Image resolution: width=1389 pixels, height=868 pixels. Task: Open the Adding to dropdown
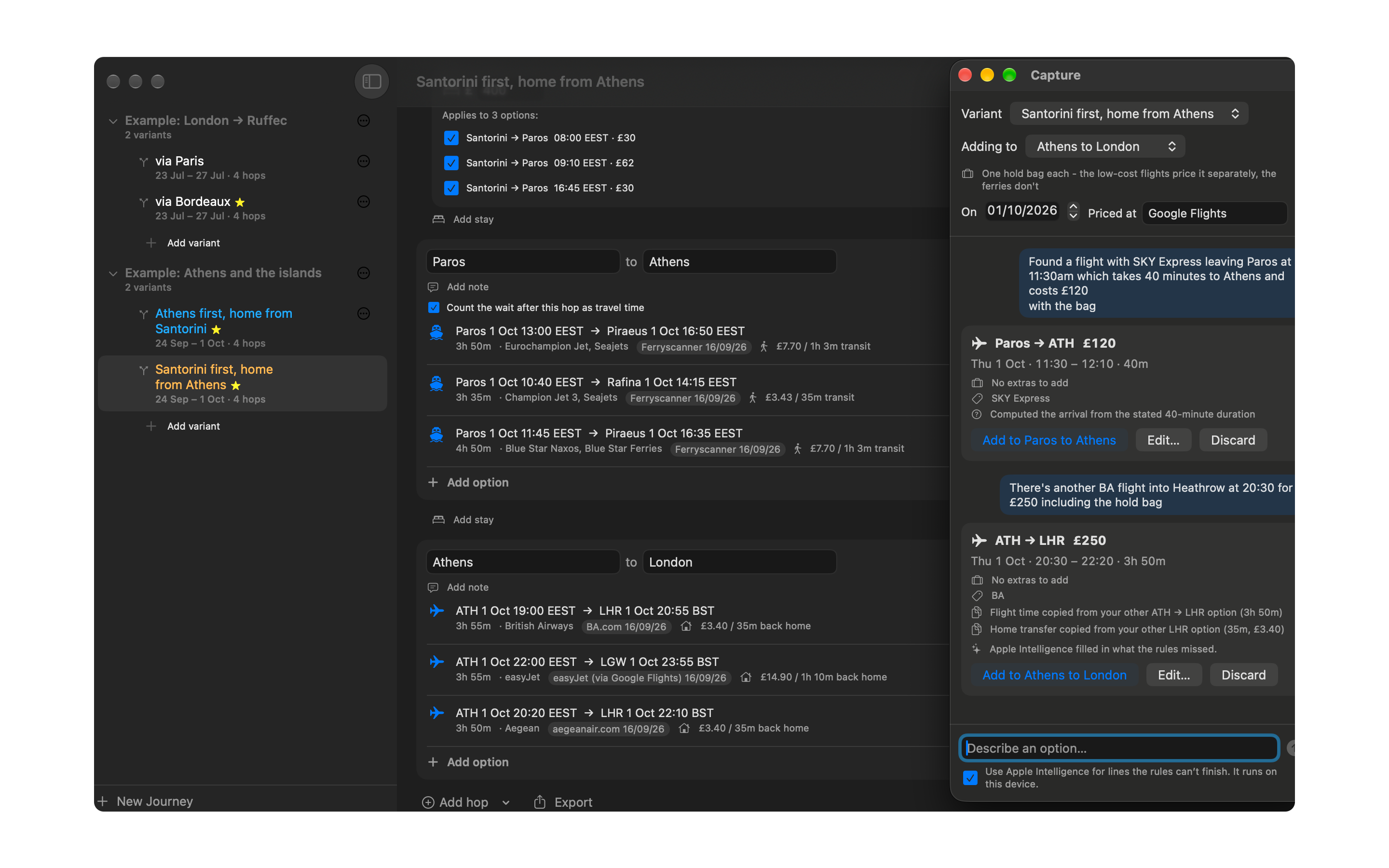click(1105, 147)
